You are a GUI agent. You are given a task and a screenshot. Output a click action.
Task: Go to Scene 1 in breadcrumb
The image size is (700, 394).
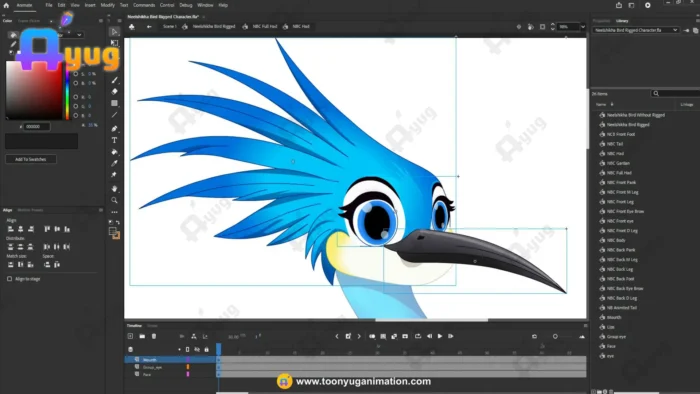click(169, 27)
